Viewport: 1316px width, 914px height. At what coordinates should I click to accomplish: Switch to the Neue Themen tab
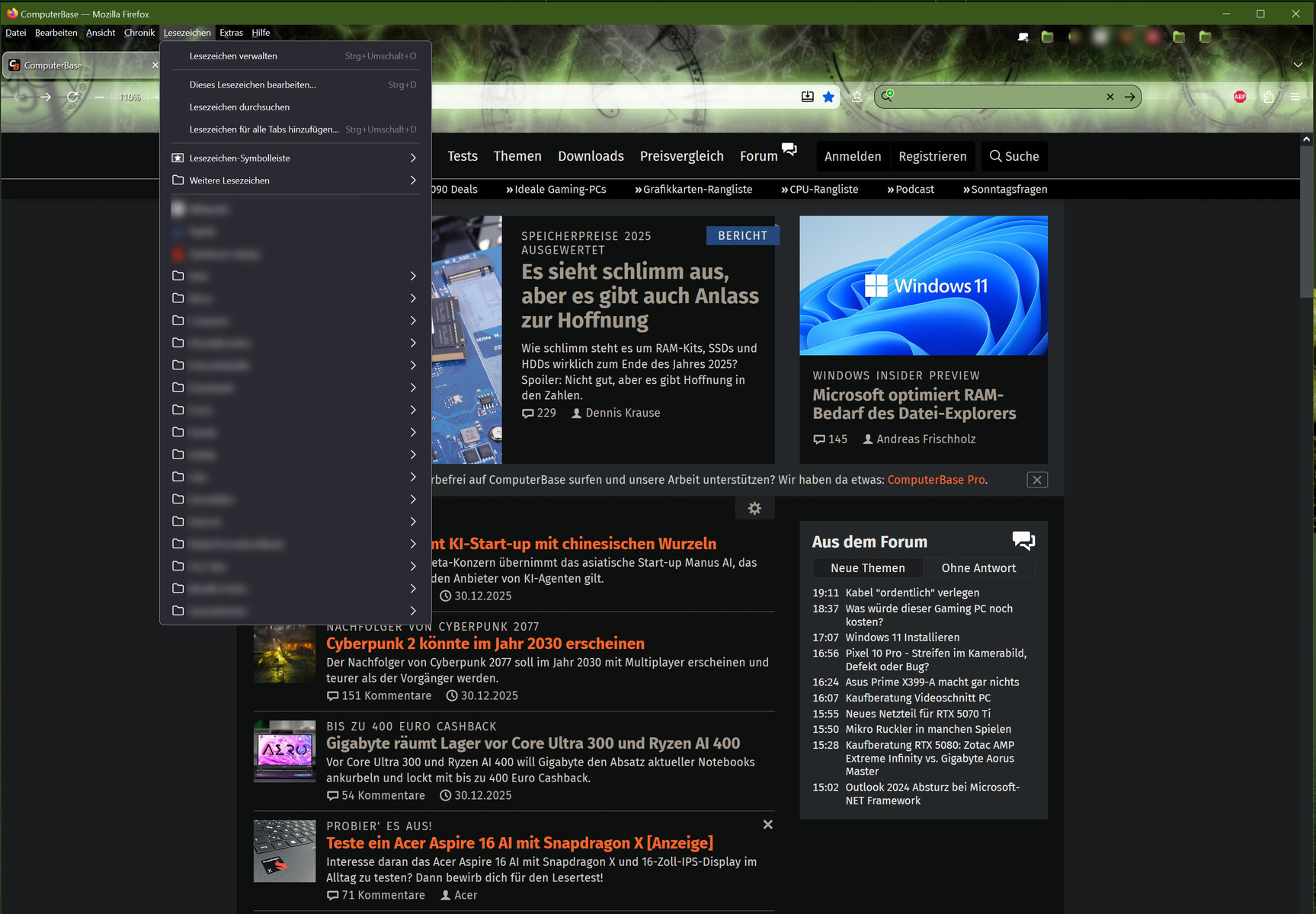point(868,567)
